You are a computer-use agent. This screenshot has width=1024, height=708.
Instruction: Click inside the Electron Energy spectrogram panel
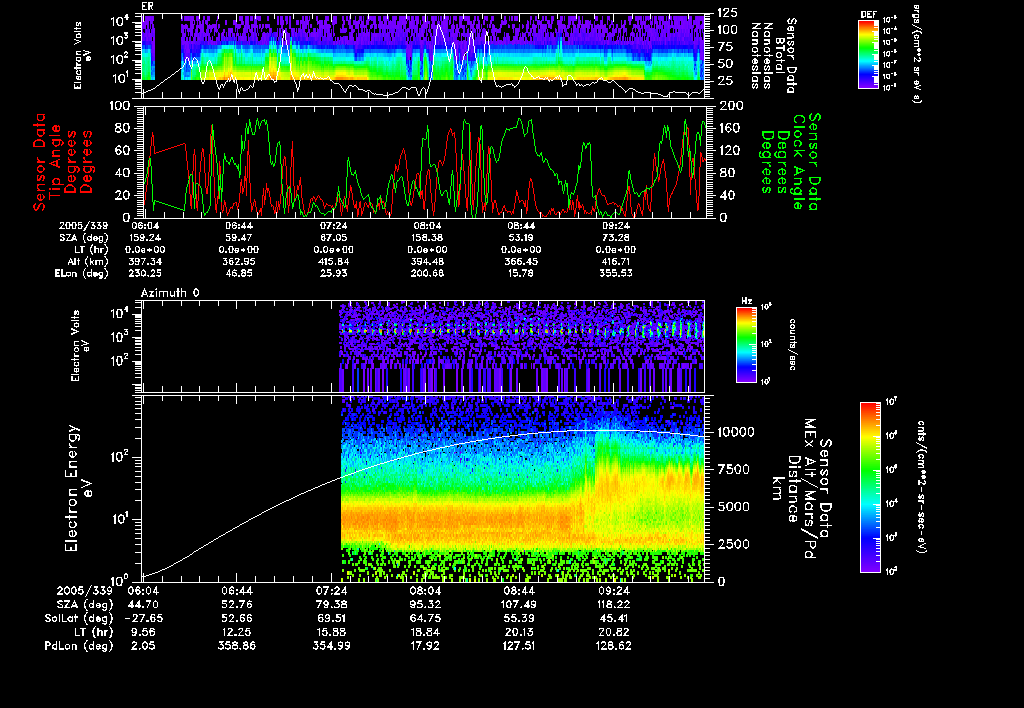(x=423, y=488)
